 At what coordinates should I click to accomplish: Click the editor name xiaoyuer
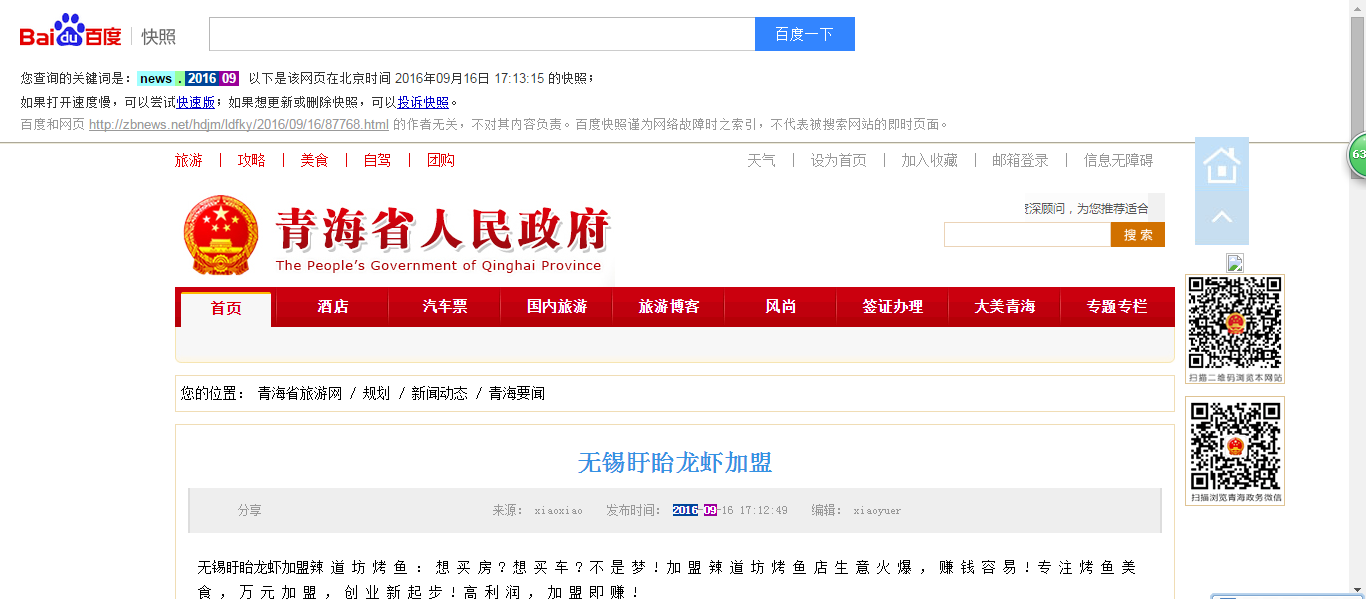point(877,511)
